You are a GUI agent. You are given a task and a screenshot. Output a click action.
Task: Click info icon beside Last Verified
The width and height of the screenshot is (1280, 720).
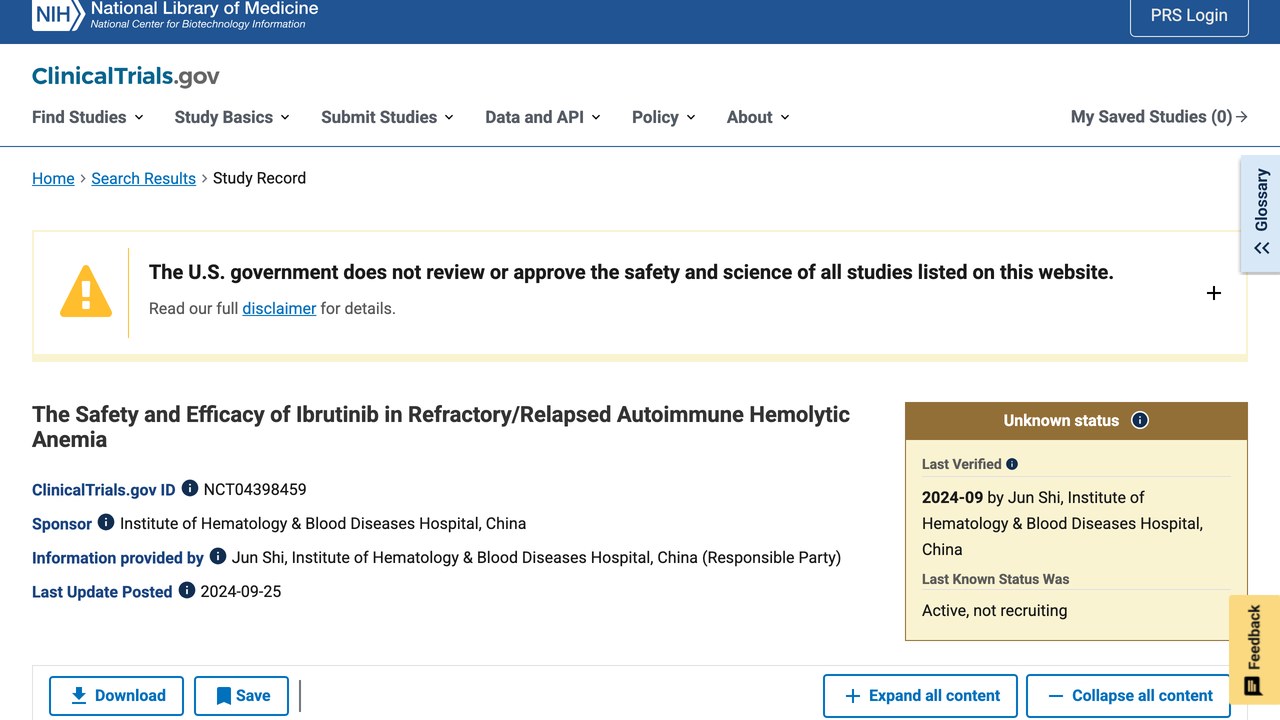click(1012, 464)
